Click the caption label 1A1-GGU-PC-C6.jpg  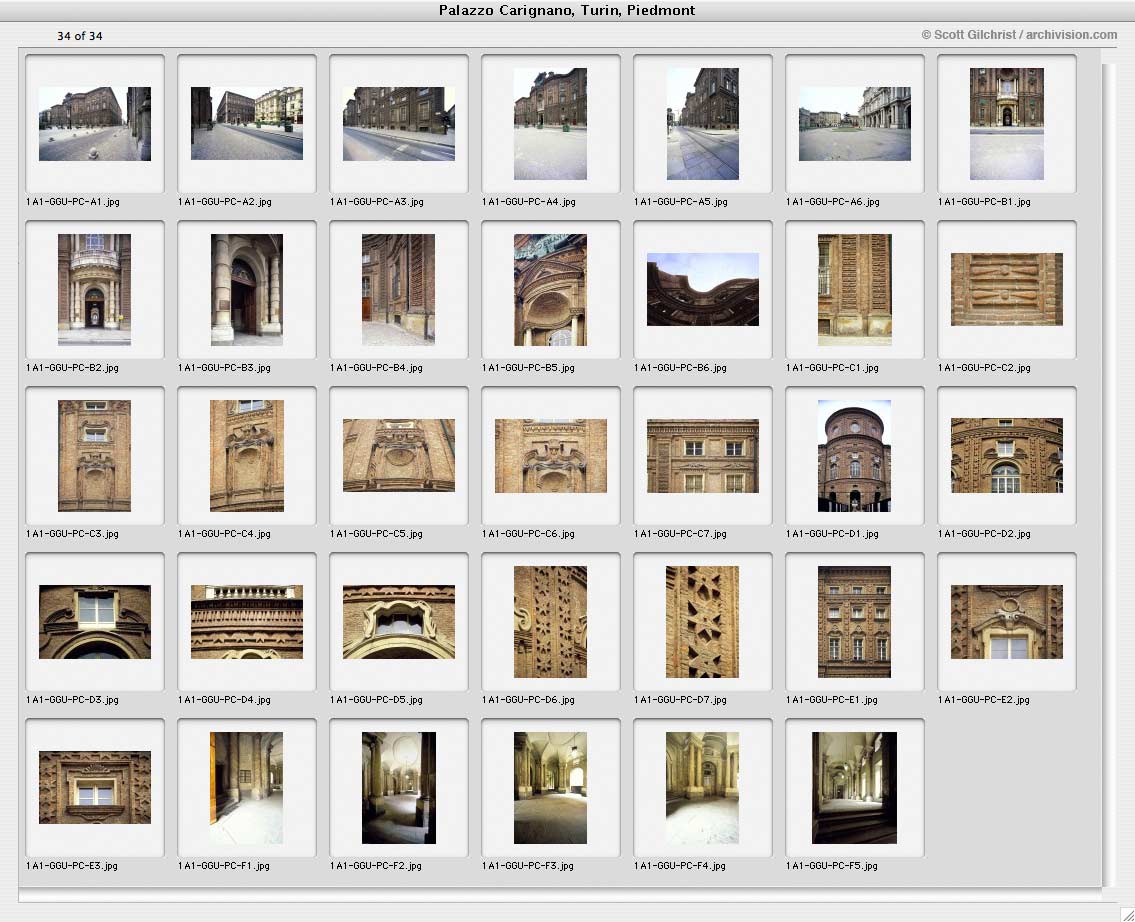point(528,534)
